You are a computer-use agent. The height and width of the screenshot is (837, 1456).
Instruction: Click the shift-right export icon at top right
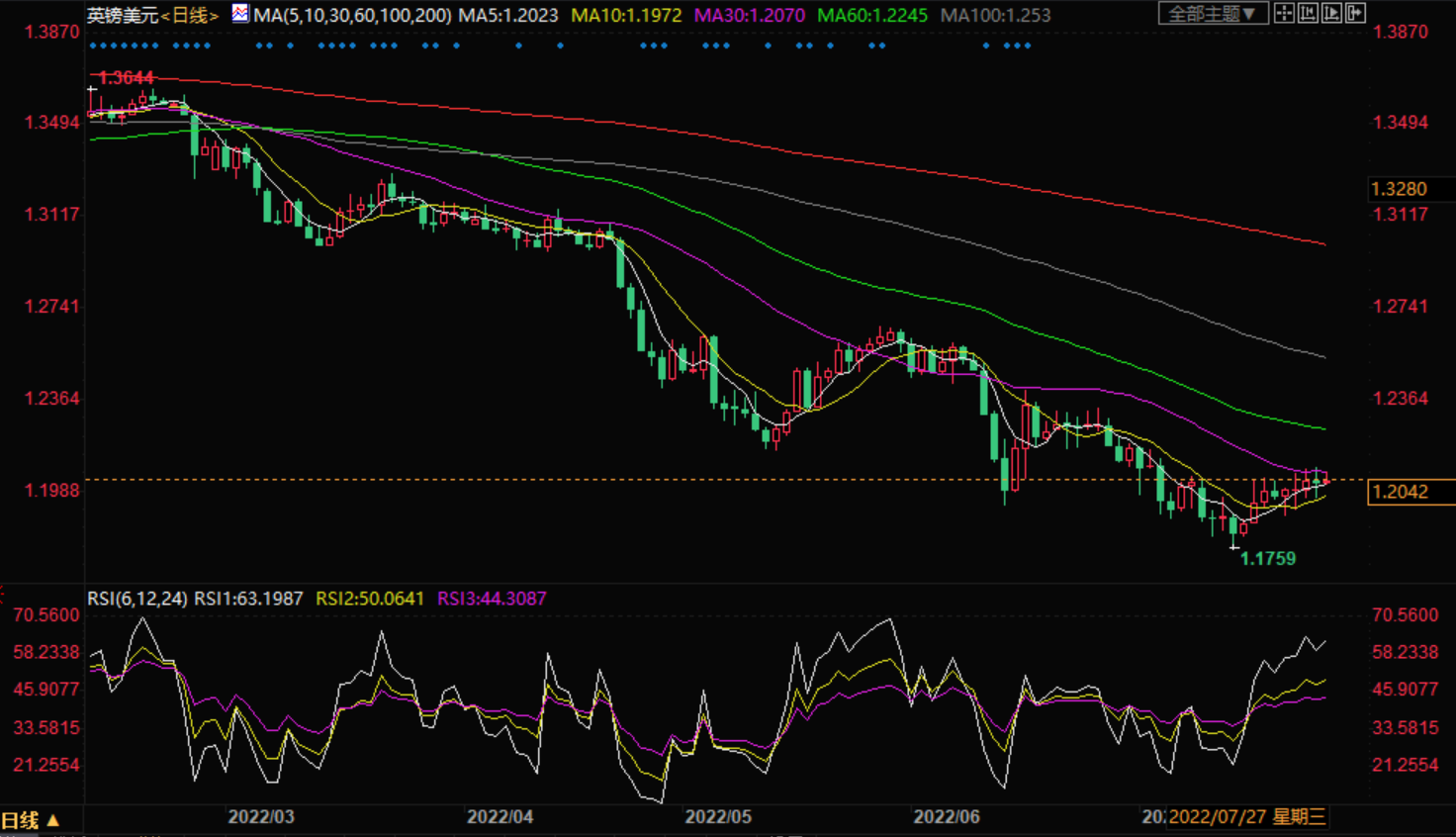1355,14
